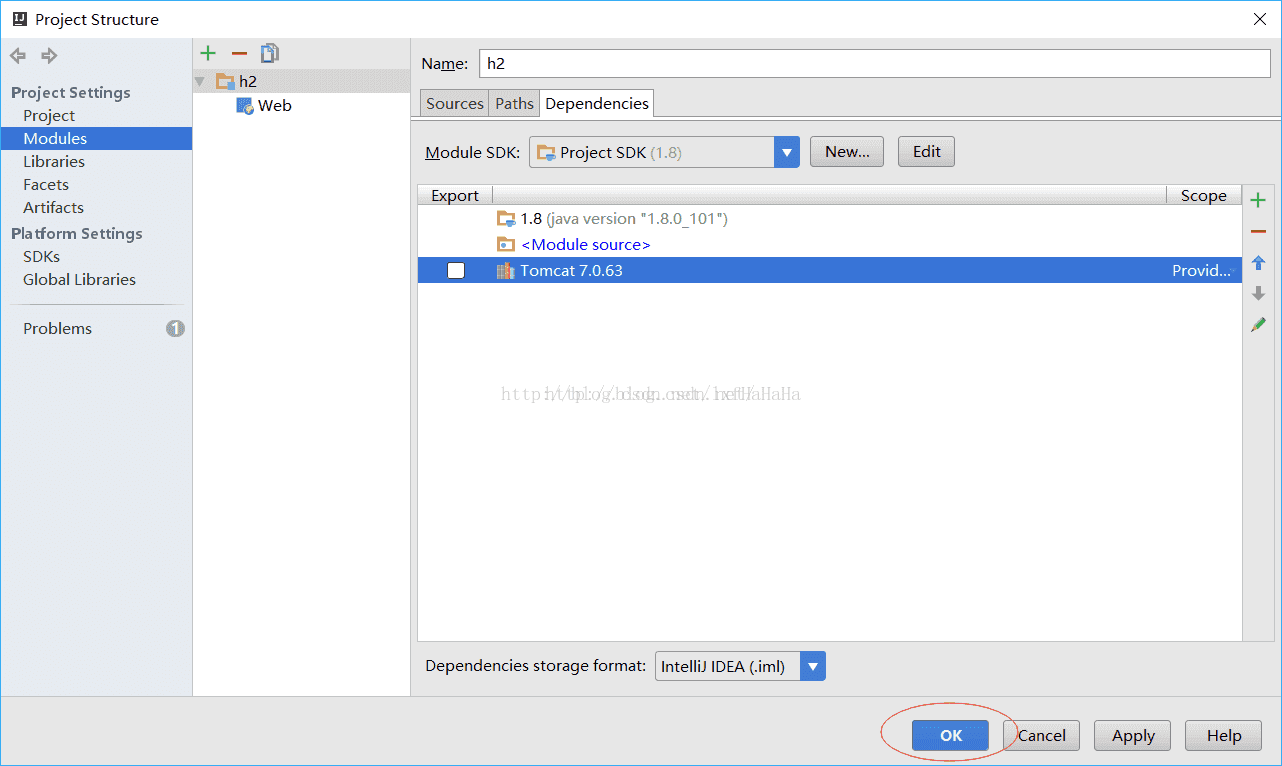
Task: Select the Dependencies tab
Action: [x=597, y=103]
